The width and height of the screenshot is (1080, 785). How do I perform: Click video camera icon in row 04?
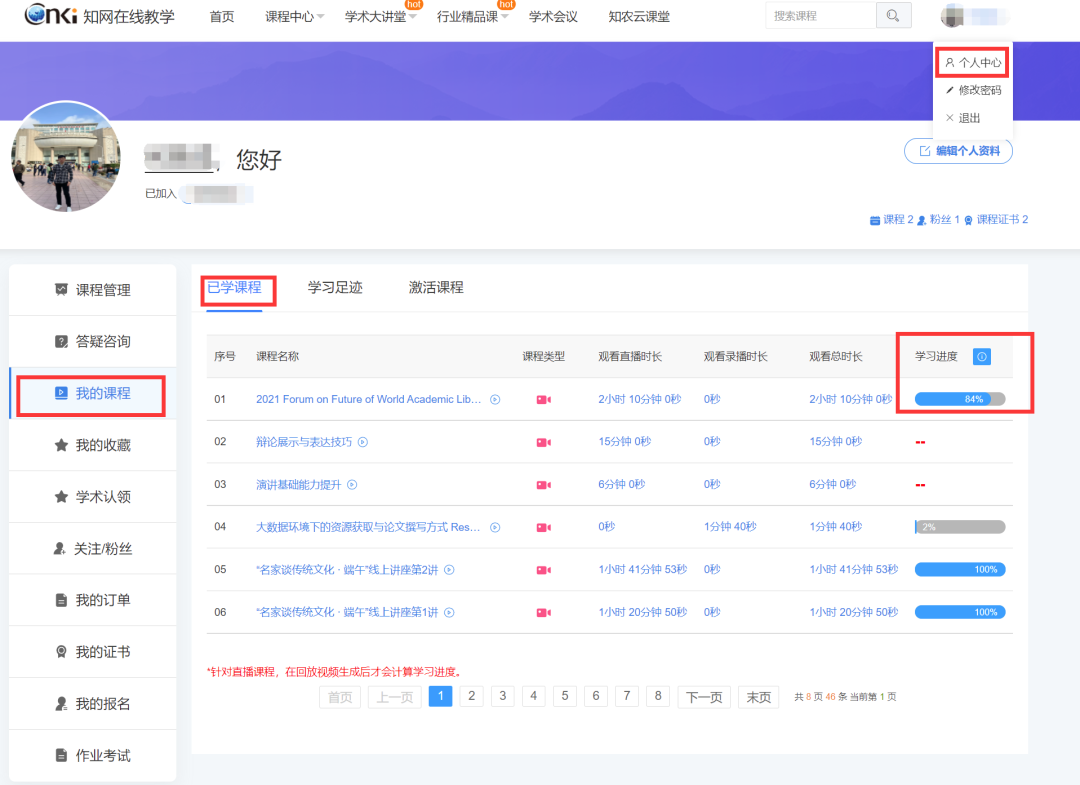(543, 527)
